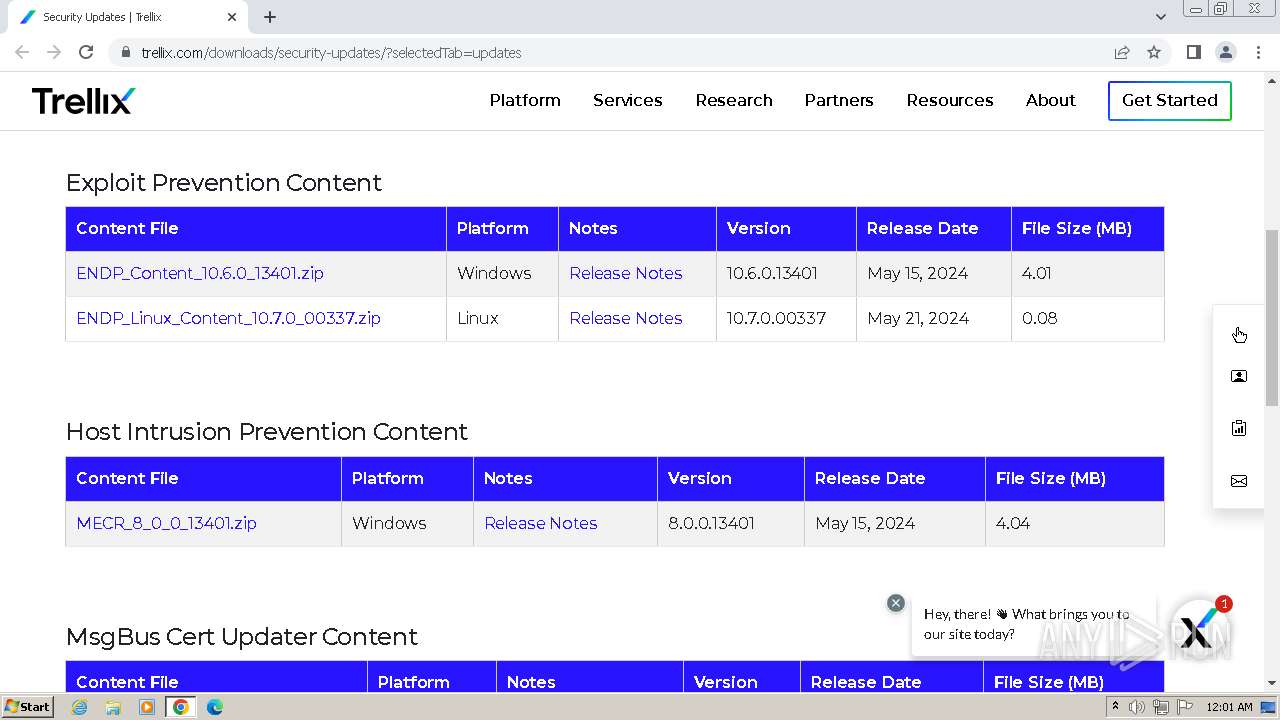Download MECR_8_0_0_13401.zip

[166, 523]
